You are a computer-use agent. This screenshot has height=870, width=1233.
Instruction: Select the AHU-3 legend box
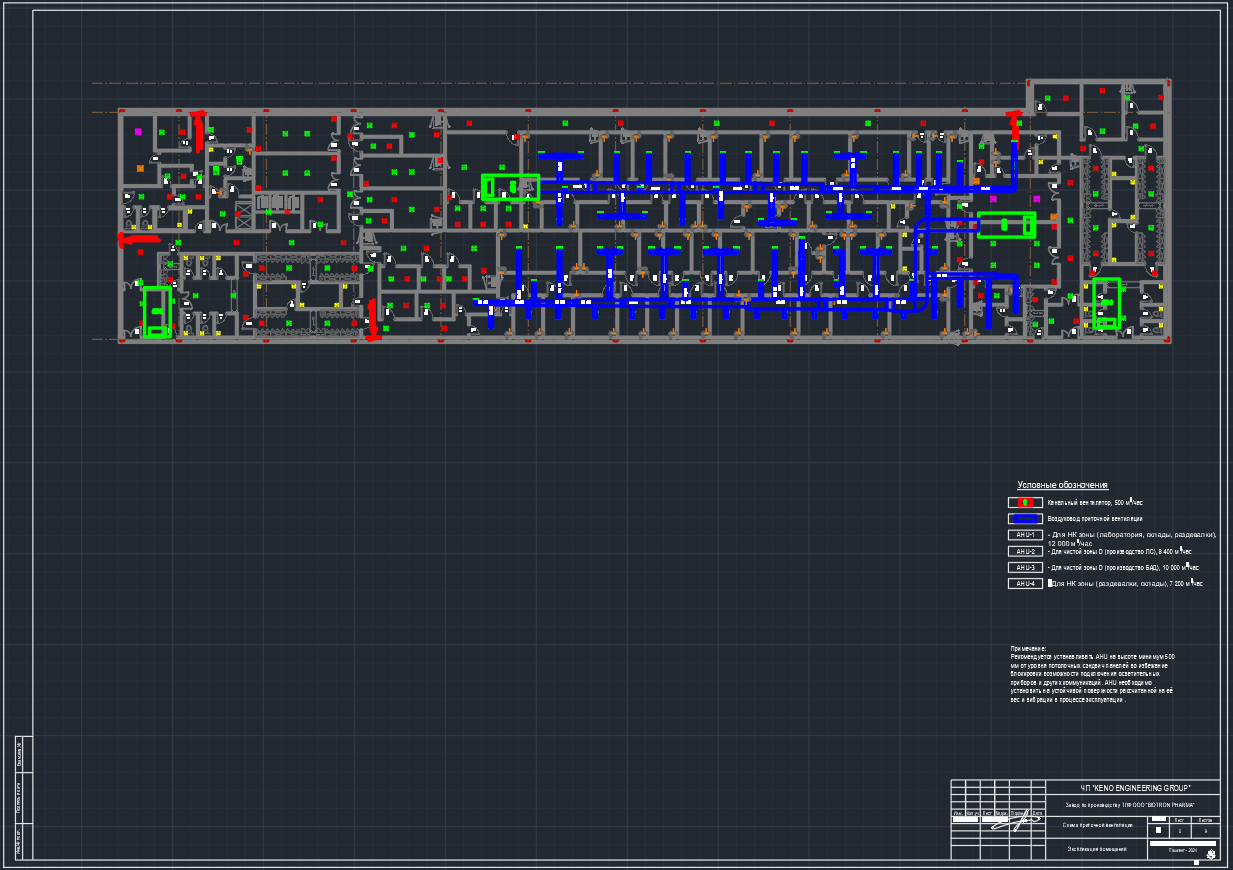1025,567
